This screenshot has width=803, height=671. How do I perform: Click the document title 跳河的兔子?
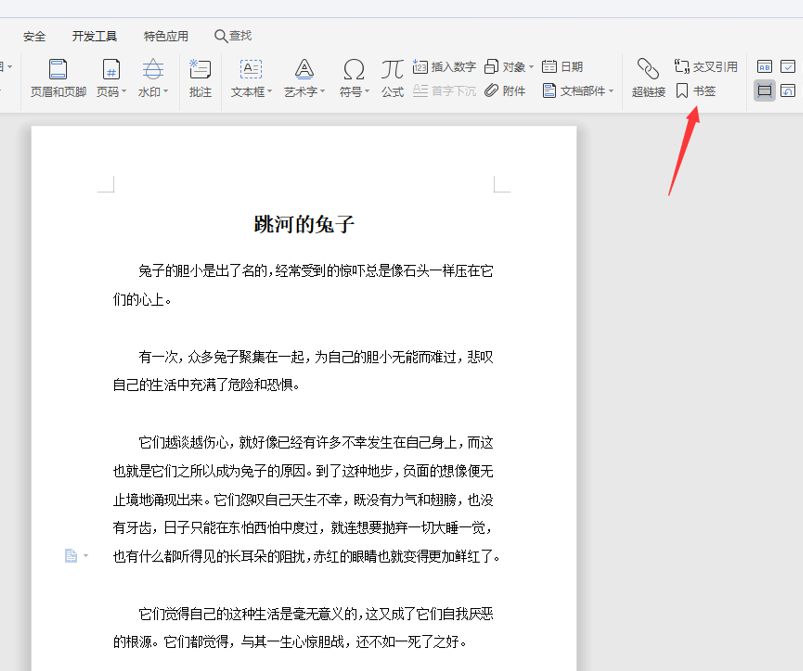pos(304,224)
